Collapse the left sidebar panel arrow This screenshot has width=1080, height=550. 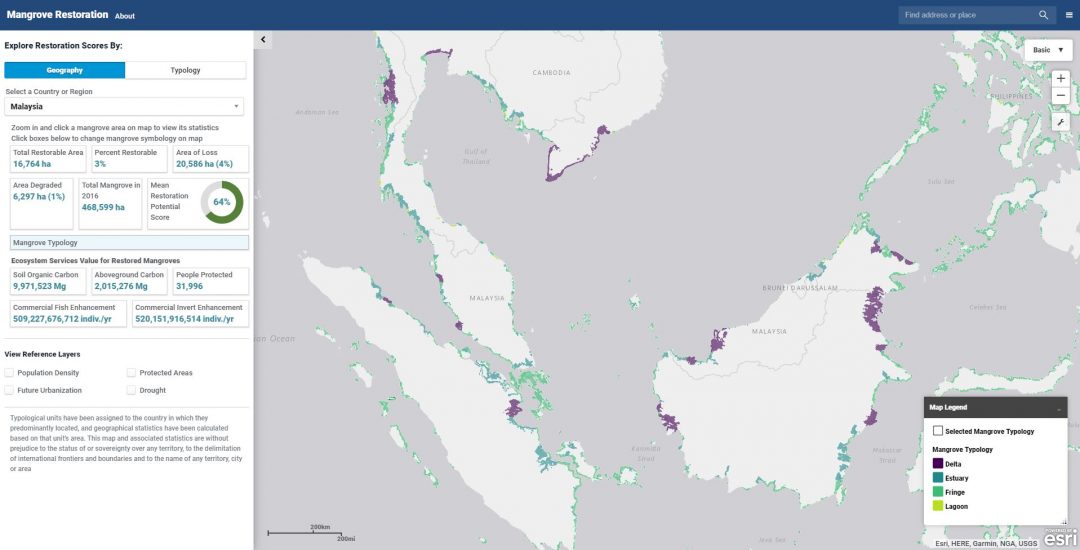click(263, 39)
